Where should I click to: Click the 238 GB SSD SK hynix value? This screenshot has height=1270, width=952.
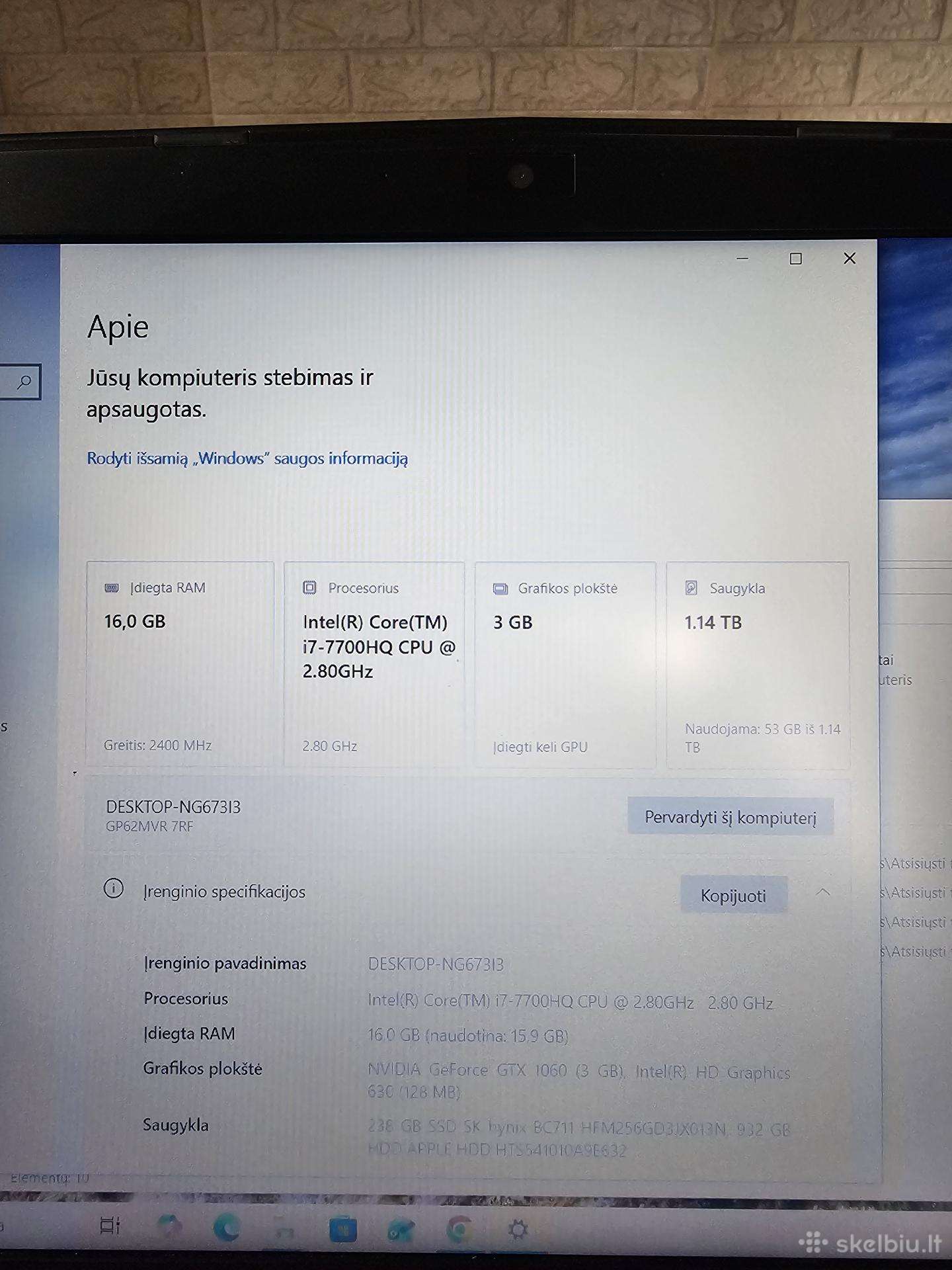578,1139
